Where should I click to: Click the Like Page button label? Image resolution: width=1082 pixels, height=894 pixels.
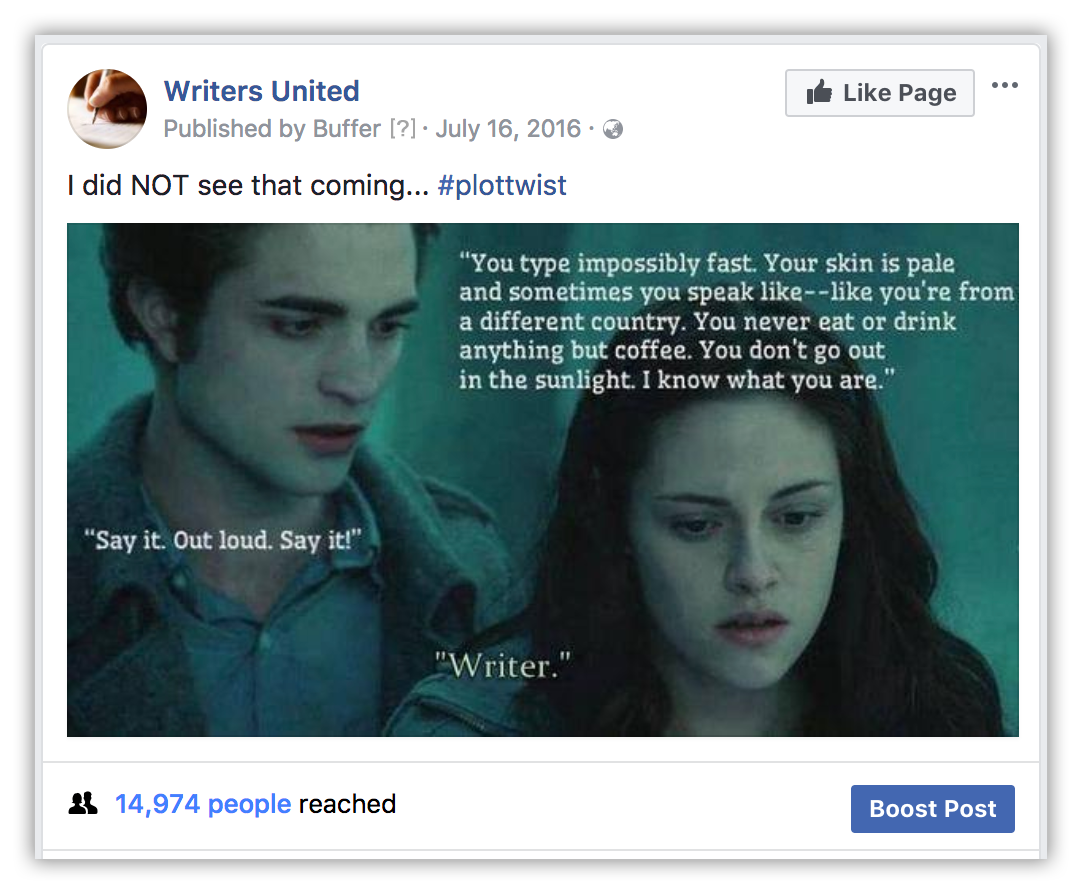(899, 93)
